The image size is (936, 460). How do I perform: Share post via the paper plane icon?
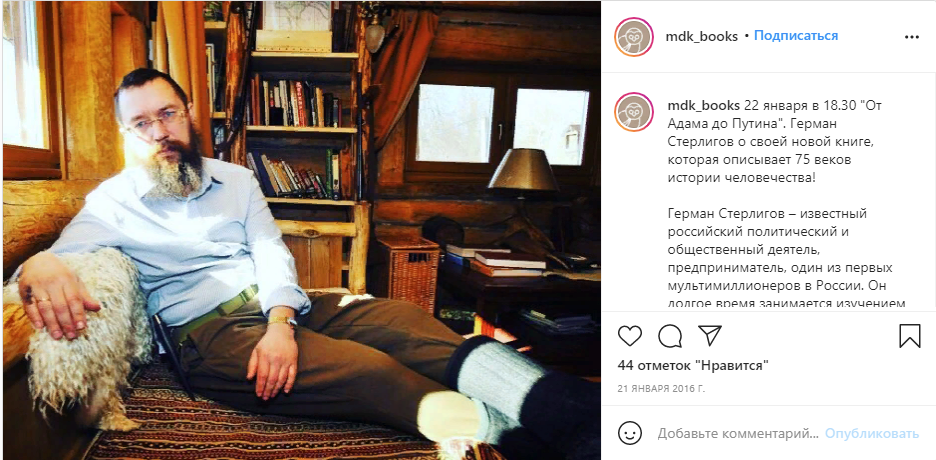click(710, 335)
